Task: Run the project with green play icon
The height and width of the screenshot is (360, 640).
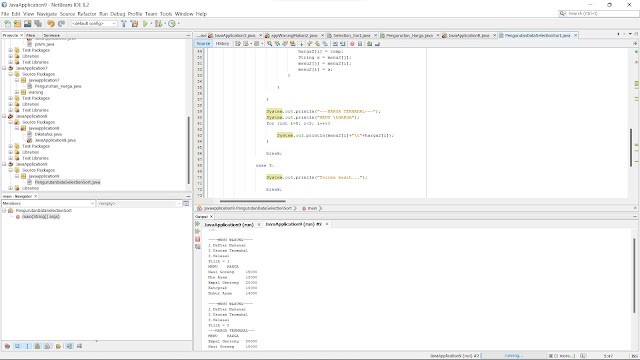Action: pyautogui.click(x=145, y=24)
